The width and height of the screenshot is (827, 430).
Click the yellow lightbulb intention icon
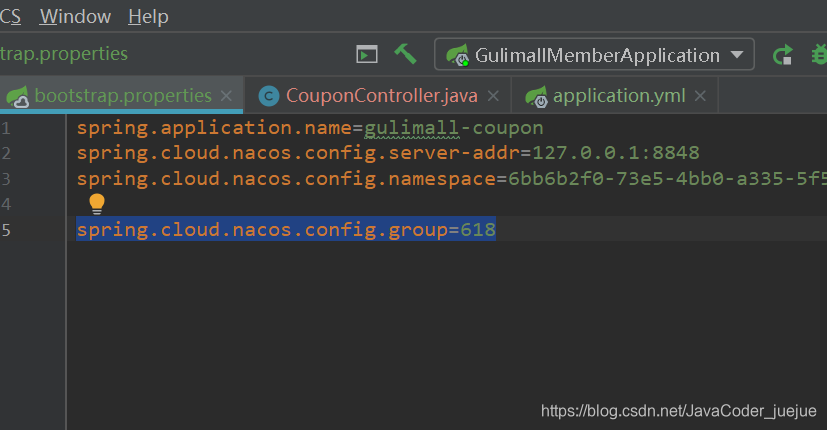[x=97, y=204]
